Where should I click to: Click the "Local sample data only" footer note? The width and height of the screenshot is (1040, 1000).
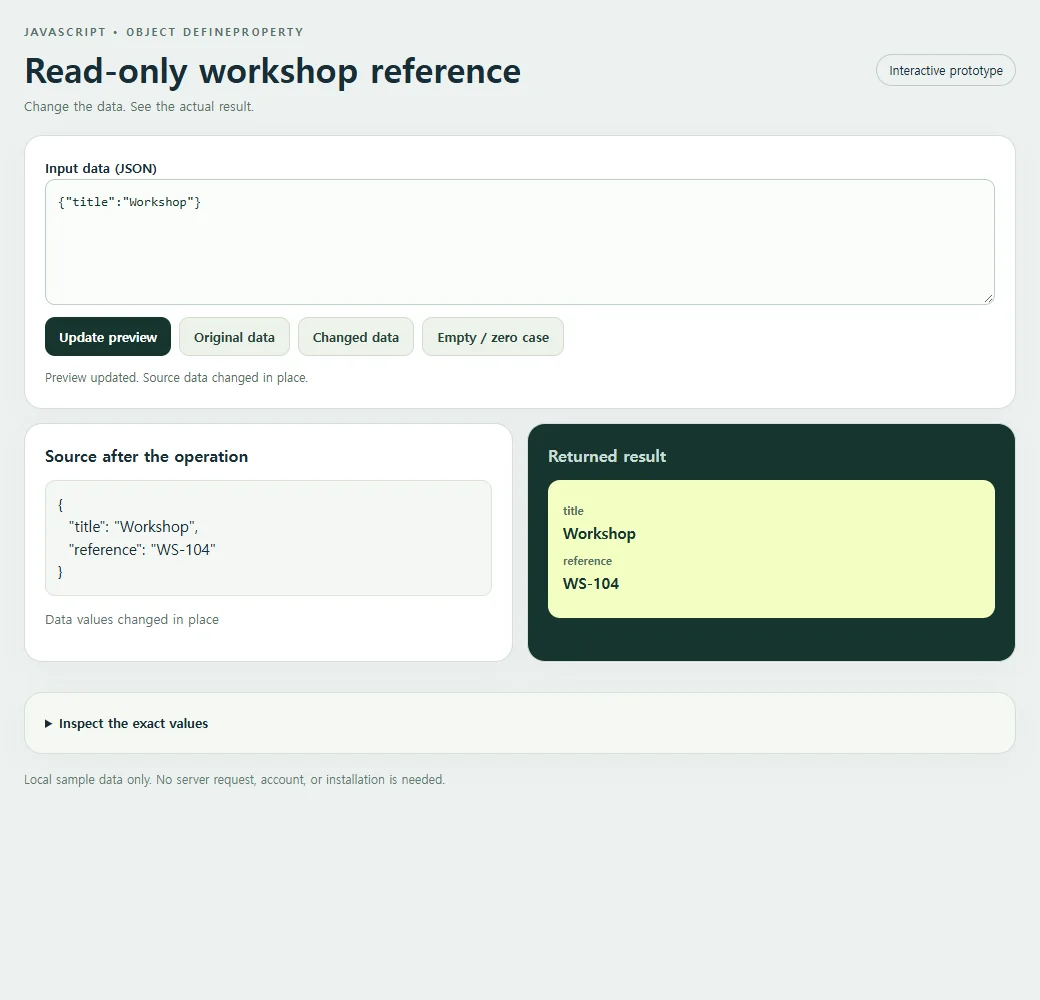[x=235, y=779]
